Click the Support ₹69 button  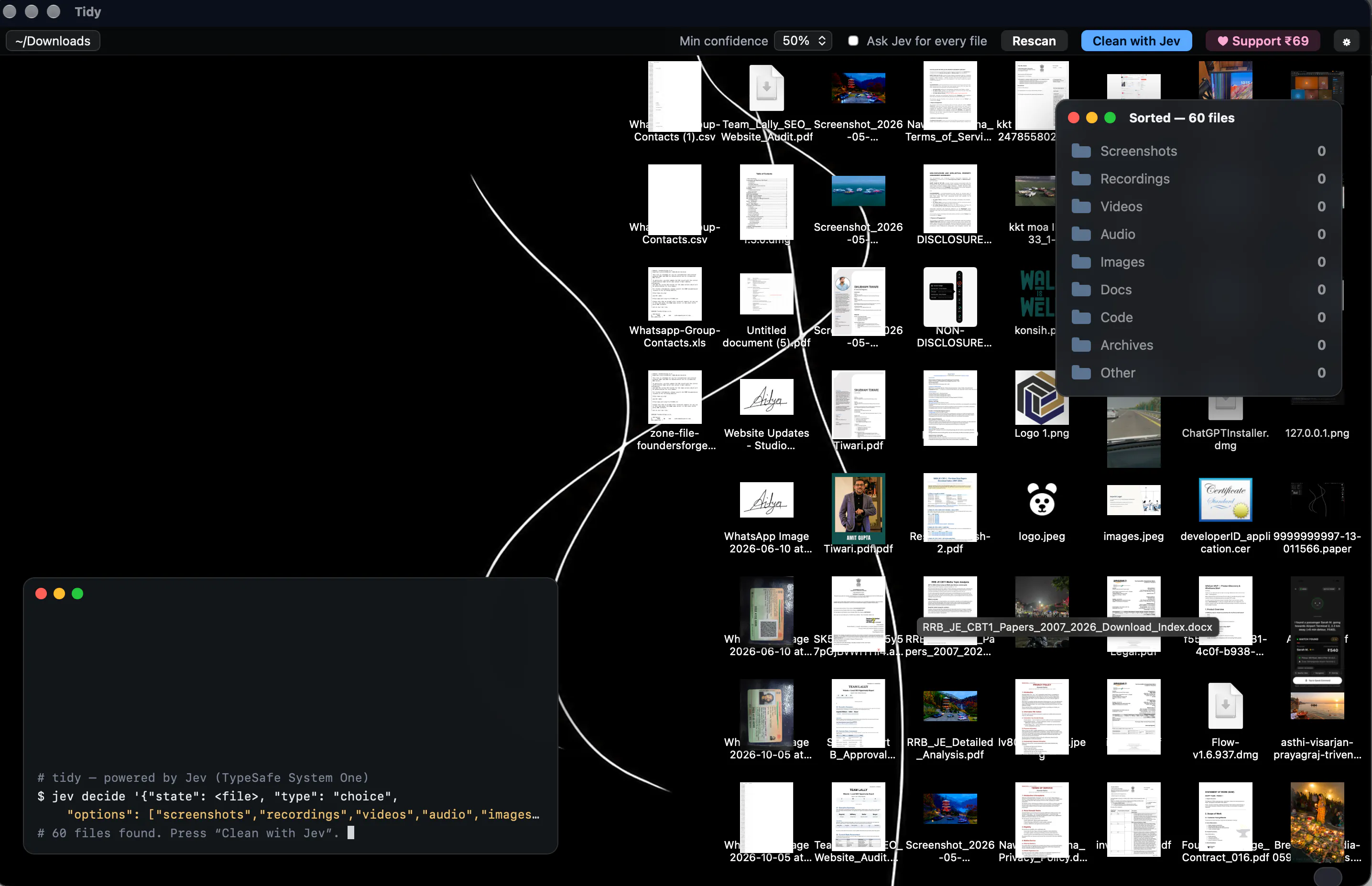[1263, 41]
